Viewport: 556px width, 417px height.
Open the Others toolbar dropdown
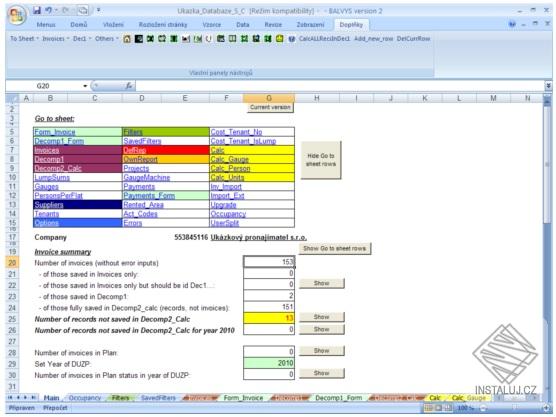pyautogui.click(x=106, y=39)
